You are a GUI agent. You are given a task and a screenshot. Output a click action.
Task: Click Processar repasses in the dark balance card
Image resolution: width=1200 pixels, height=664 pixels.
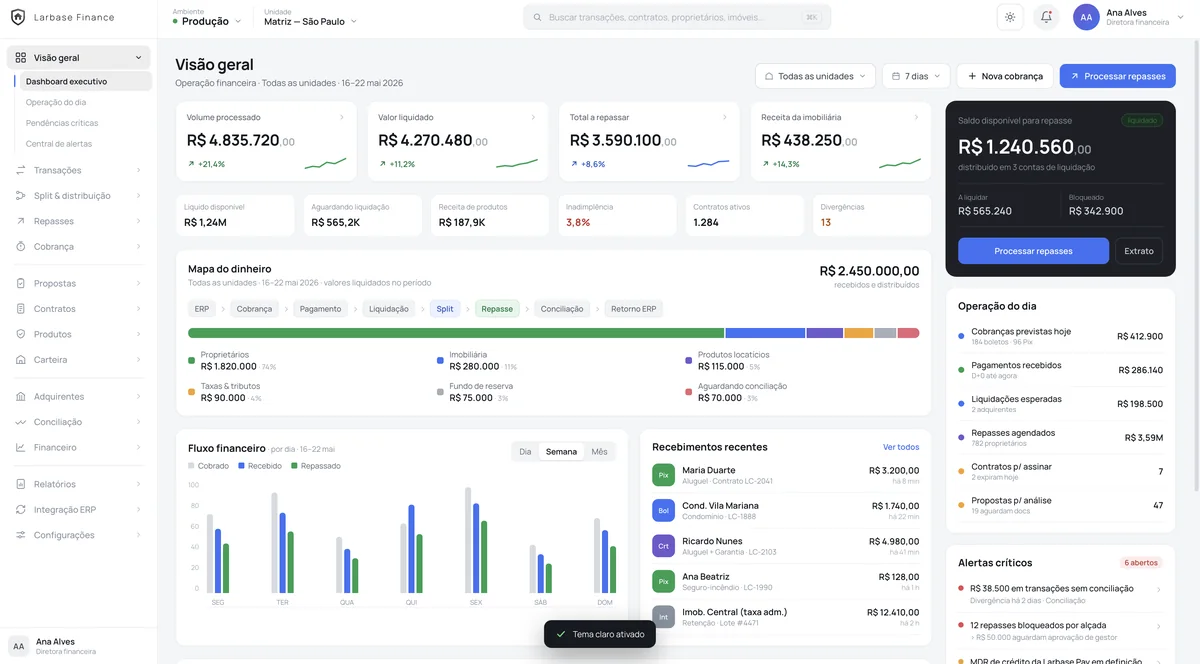point(1033,251)
